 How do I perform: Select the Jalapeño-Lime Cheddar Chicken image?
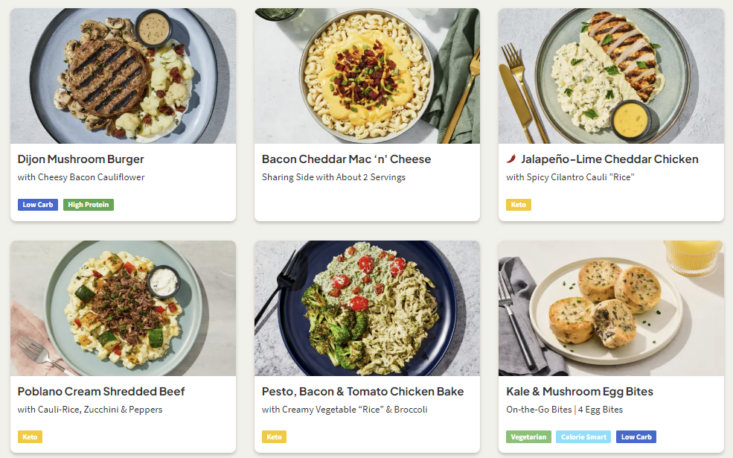pos(611,76)
